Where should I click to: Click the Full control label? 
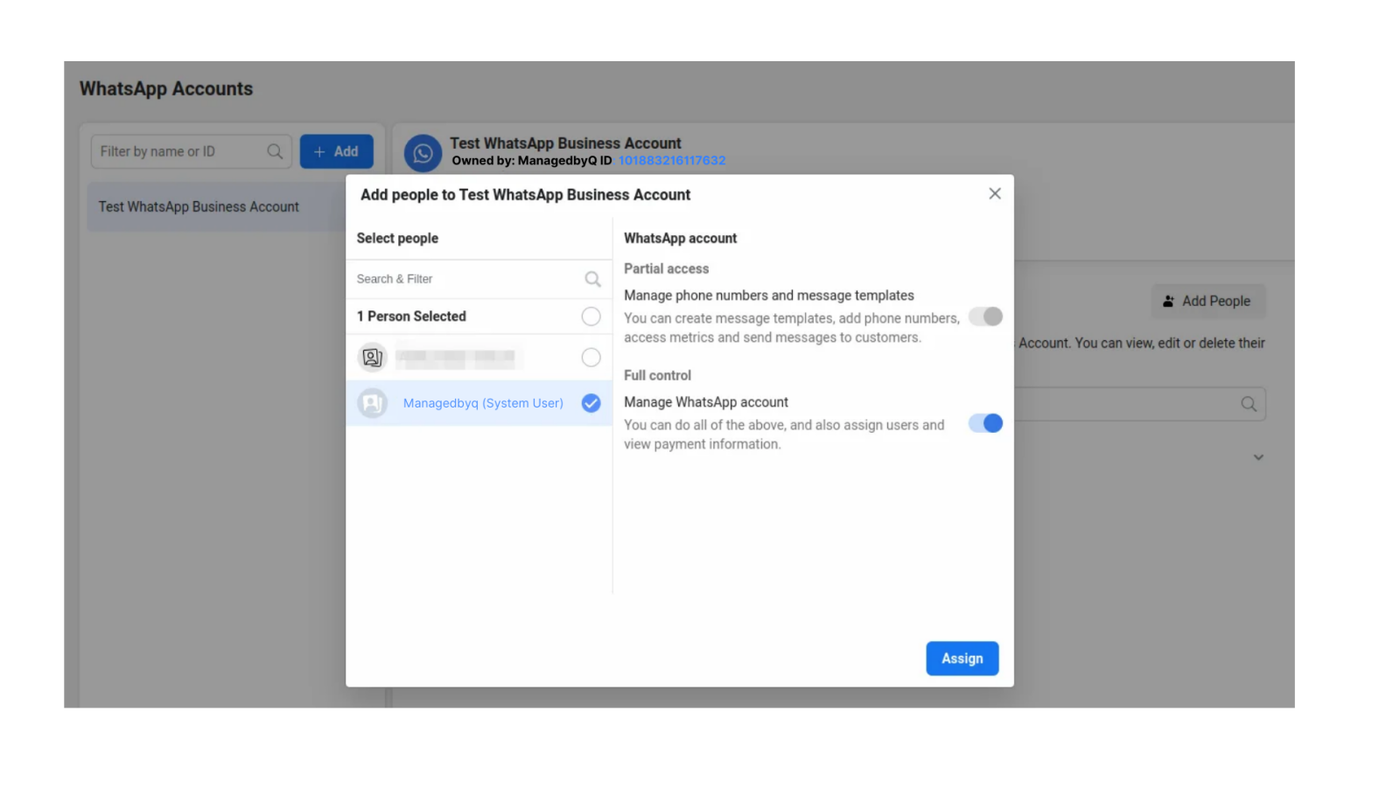click(657, 376)
